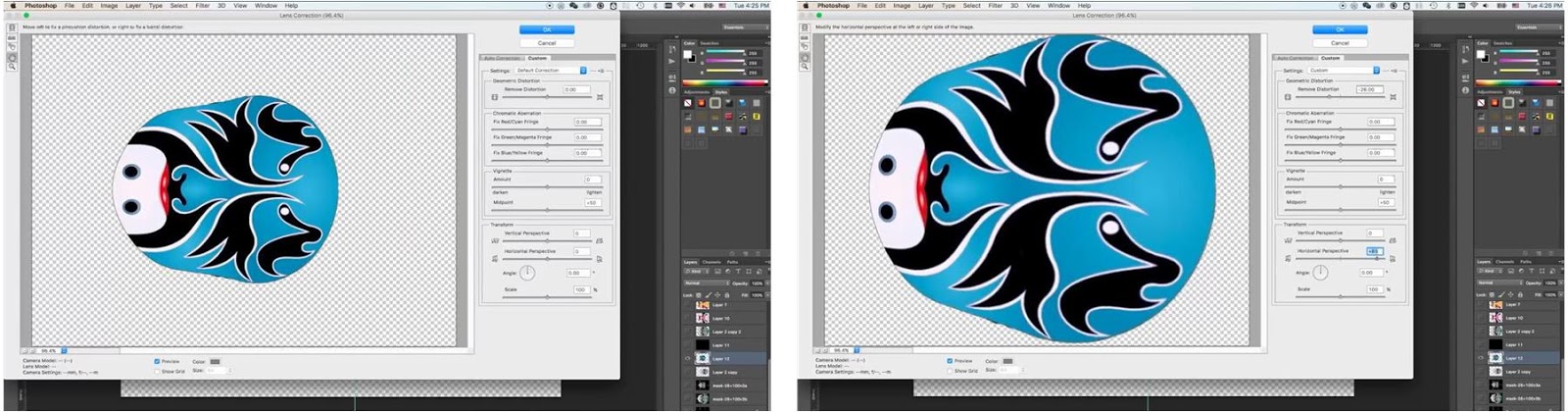Image resolution: width=1568 pixels, height=412 pixels.
Task: Click Vertical Perspective right-end icon, left screenshot
Action: click(600, 240)
